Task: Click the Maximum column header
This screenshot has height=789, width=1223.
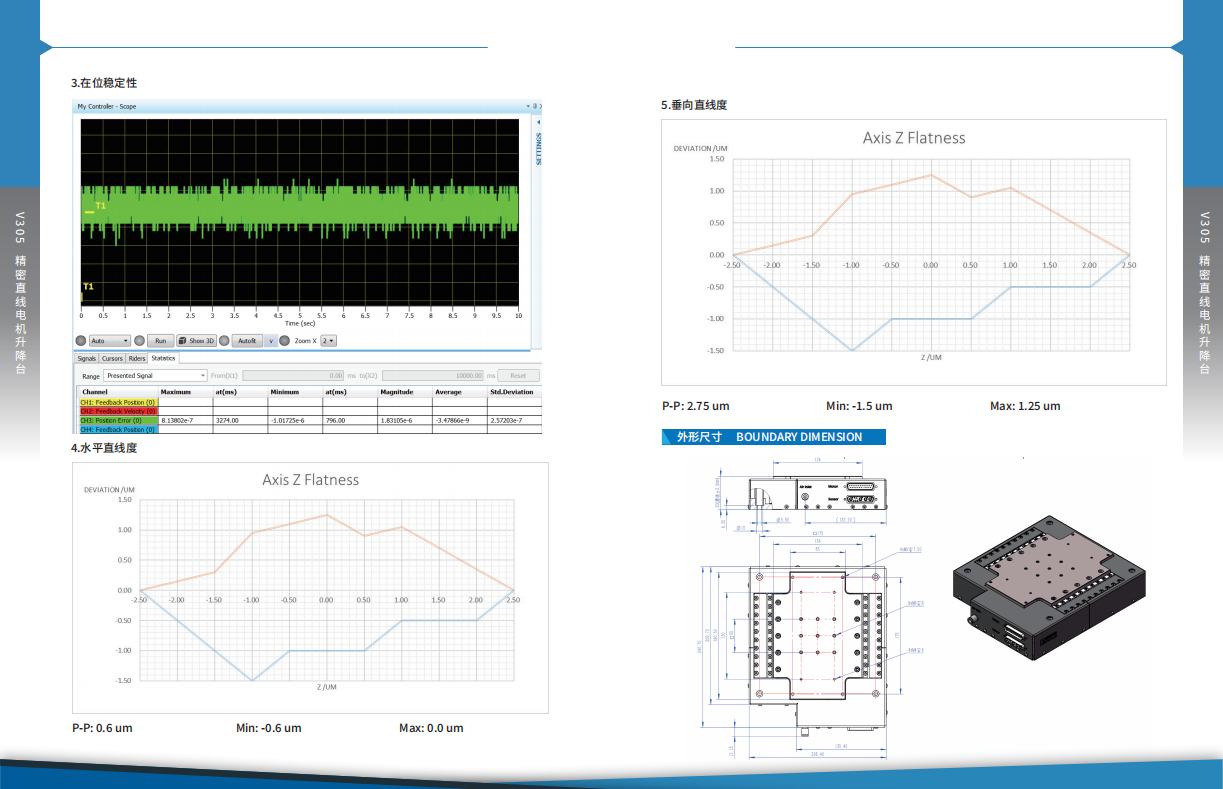Action: coord(185,392)
